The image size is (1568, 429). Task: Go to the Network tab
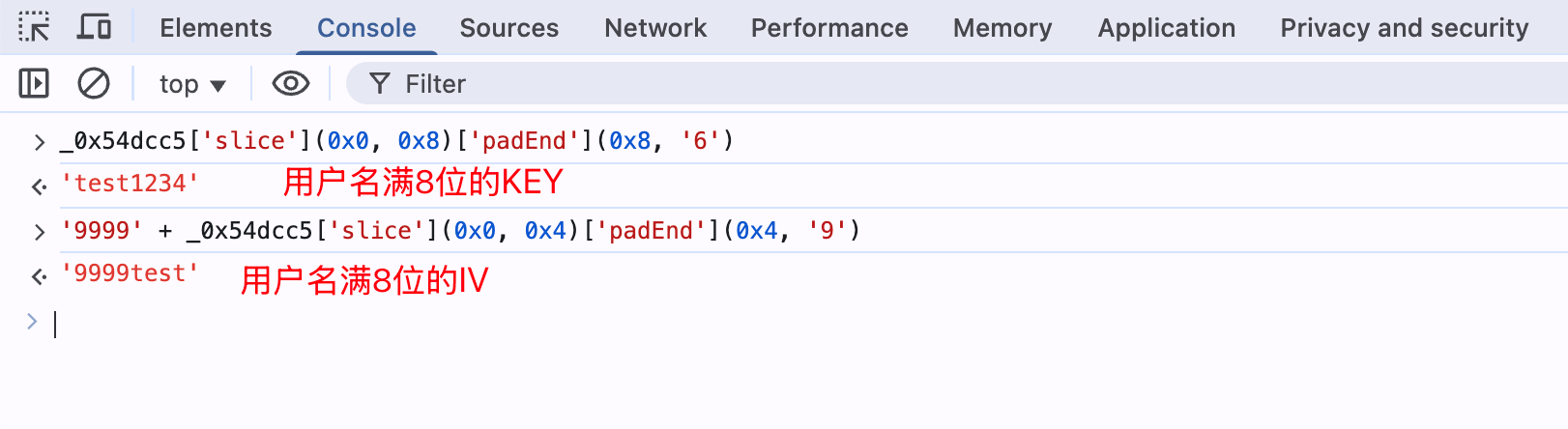tap(655, 28)
